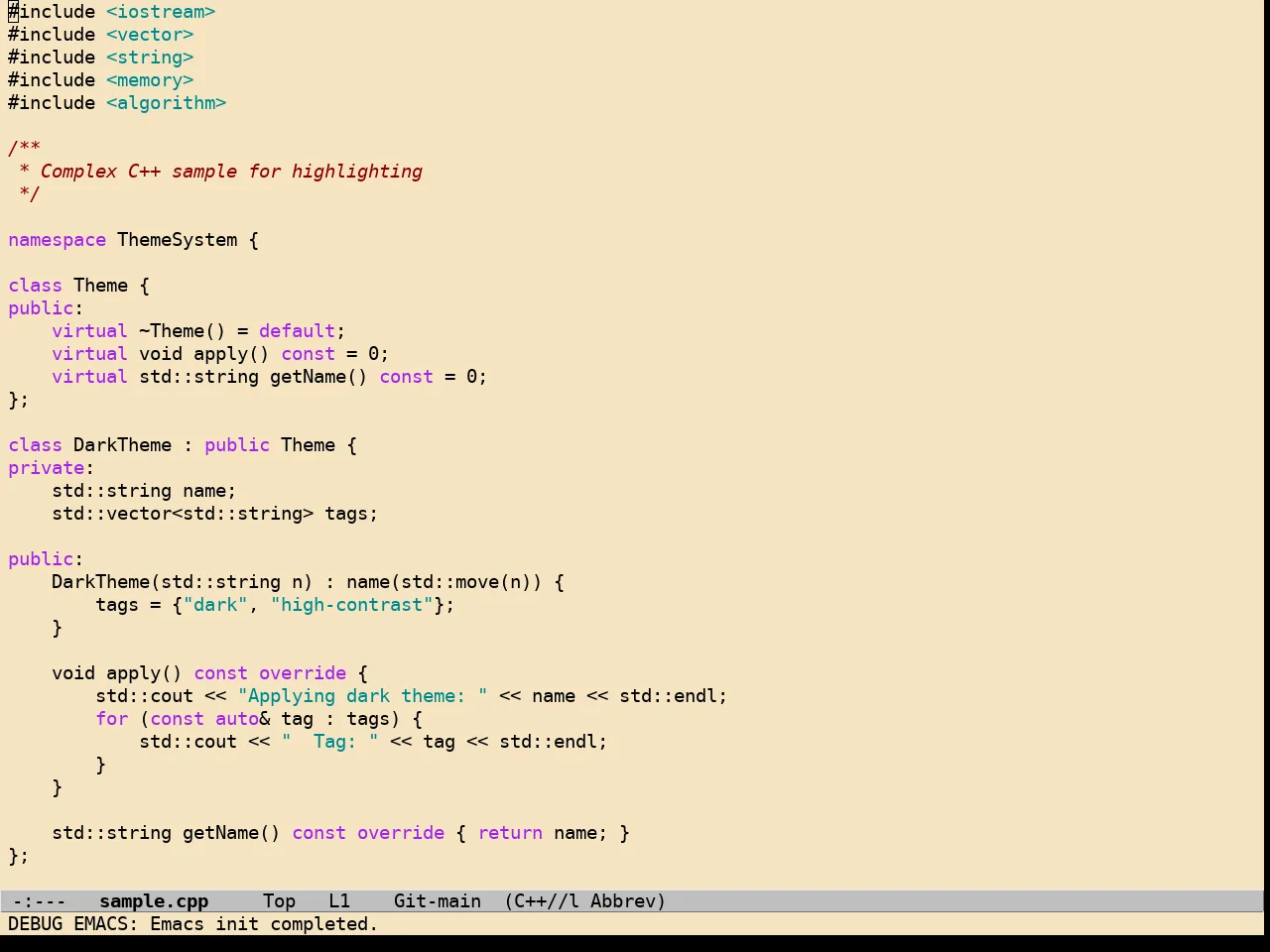Click the 'namespace' keyword
The height and width of the screenshot is (952, 1270).
coord(57,240)
